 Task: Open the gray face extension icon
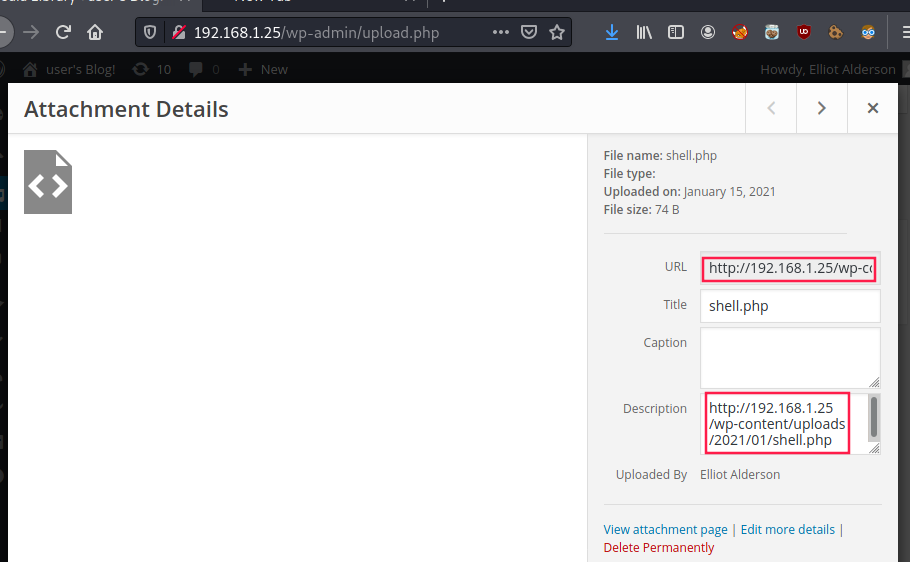pyautogui.click(x=771, y=32)
